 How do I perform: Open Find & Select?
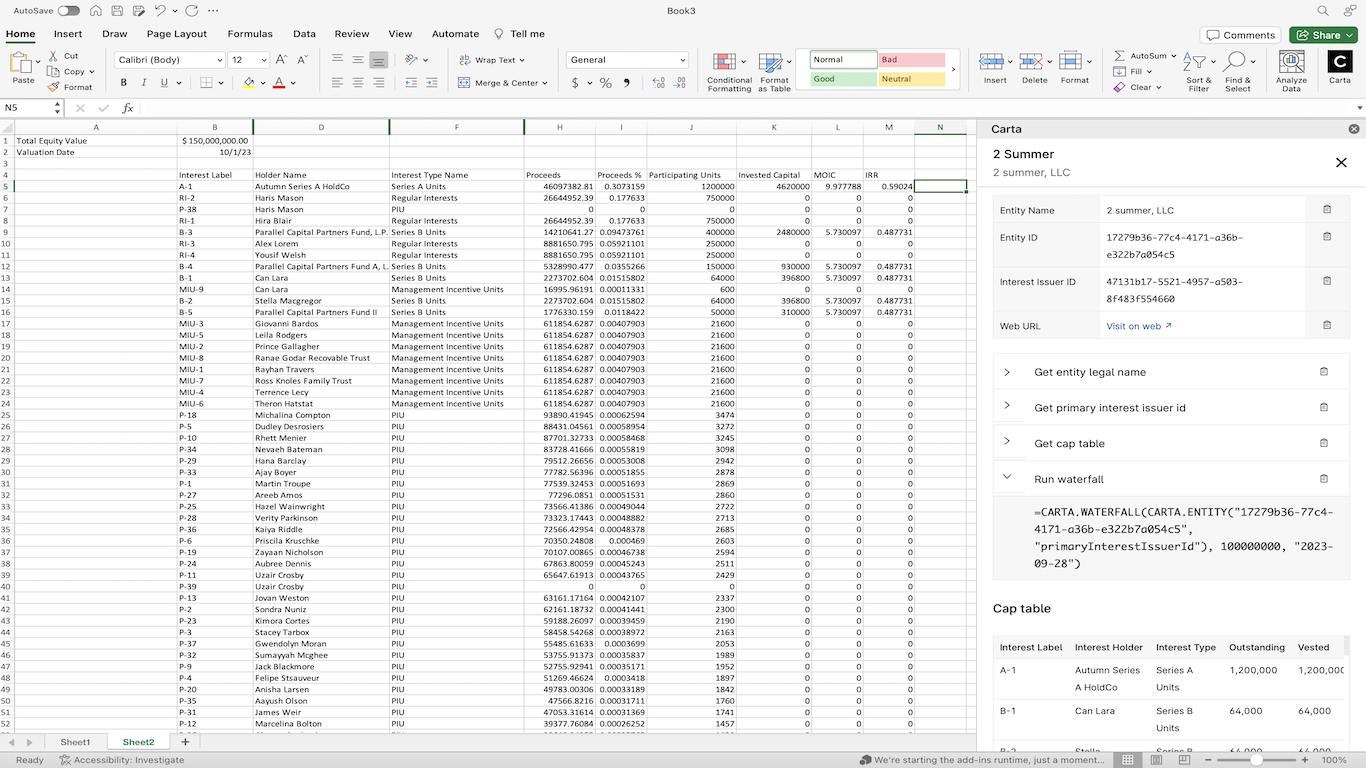tap(1238, 72)
